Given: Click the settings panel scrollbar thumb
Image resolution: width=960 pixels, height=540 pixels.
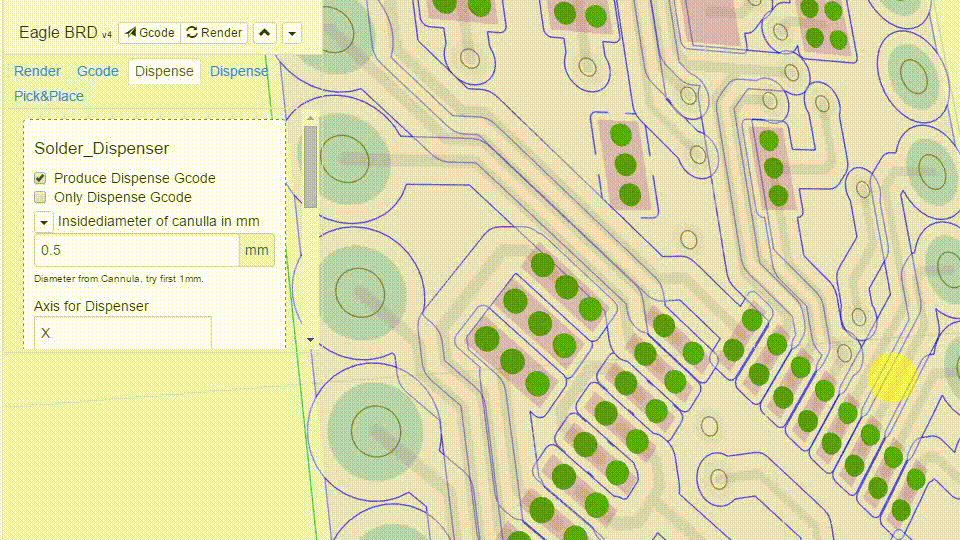Looking at the screenshot, I should (310, 165).
